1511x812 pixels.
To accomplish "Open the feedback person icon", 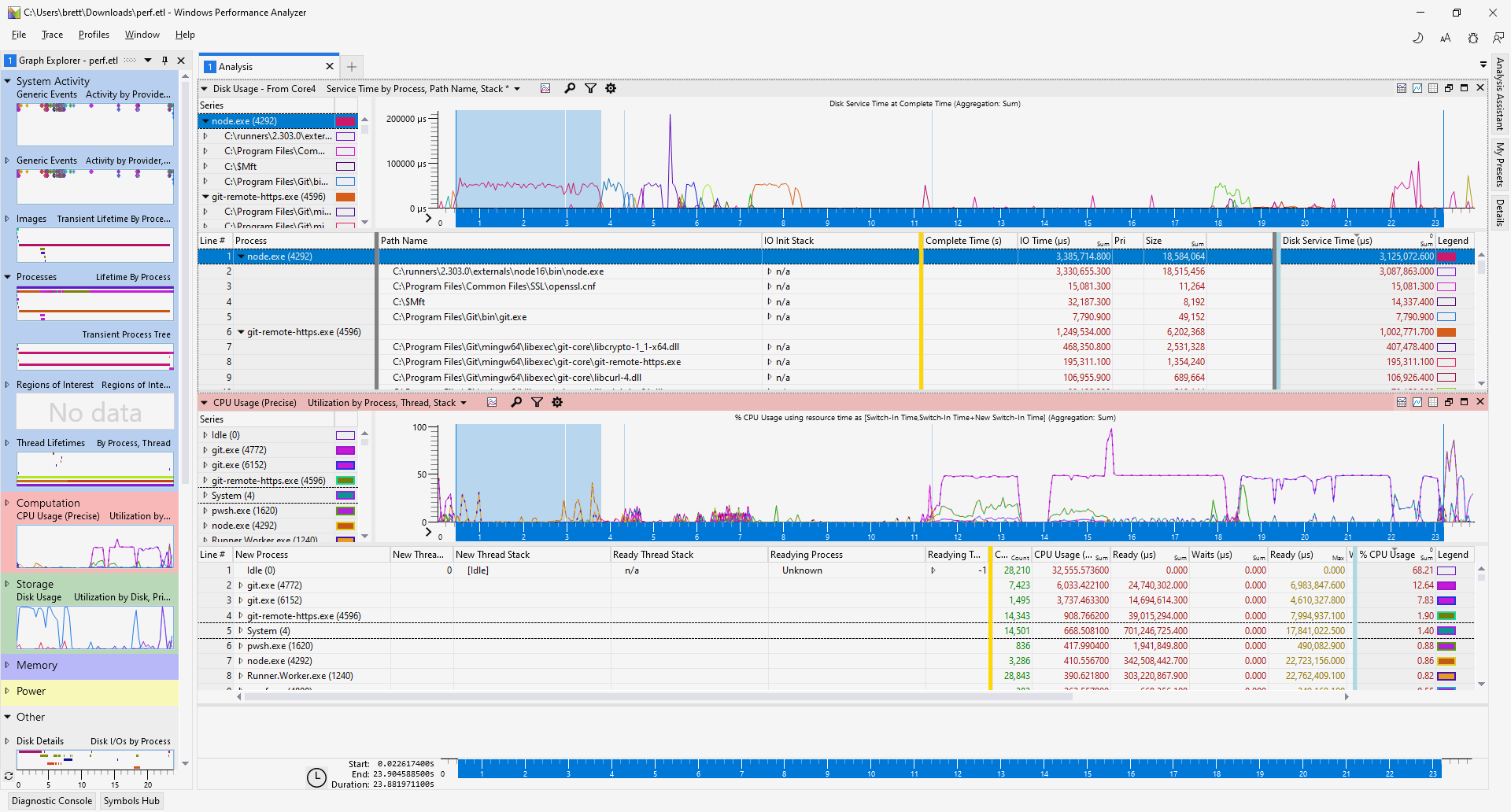I will point(1498,38).
